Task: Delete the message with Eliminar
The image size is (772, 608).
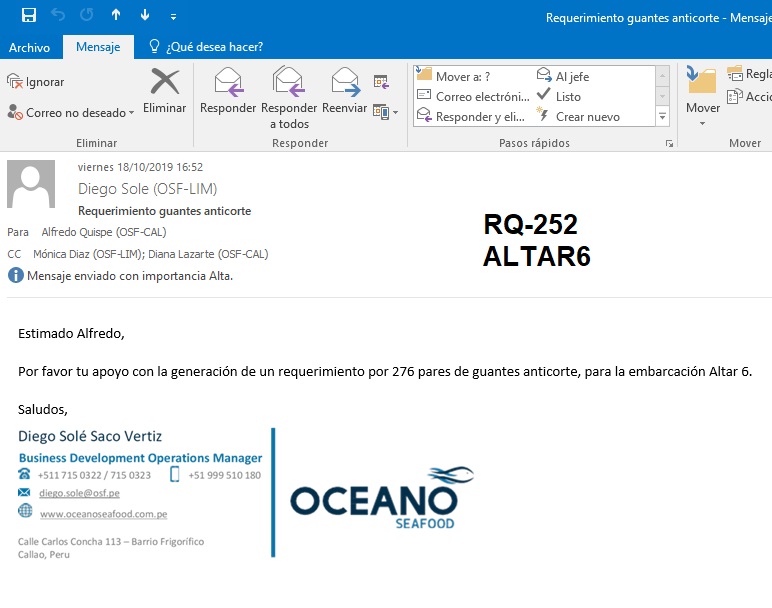Action: coord(164,92)
